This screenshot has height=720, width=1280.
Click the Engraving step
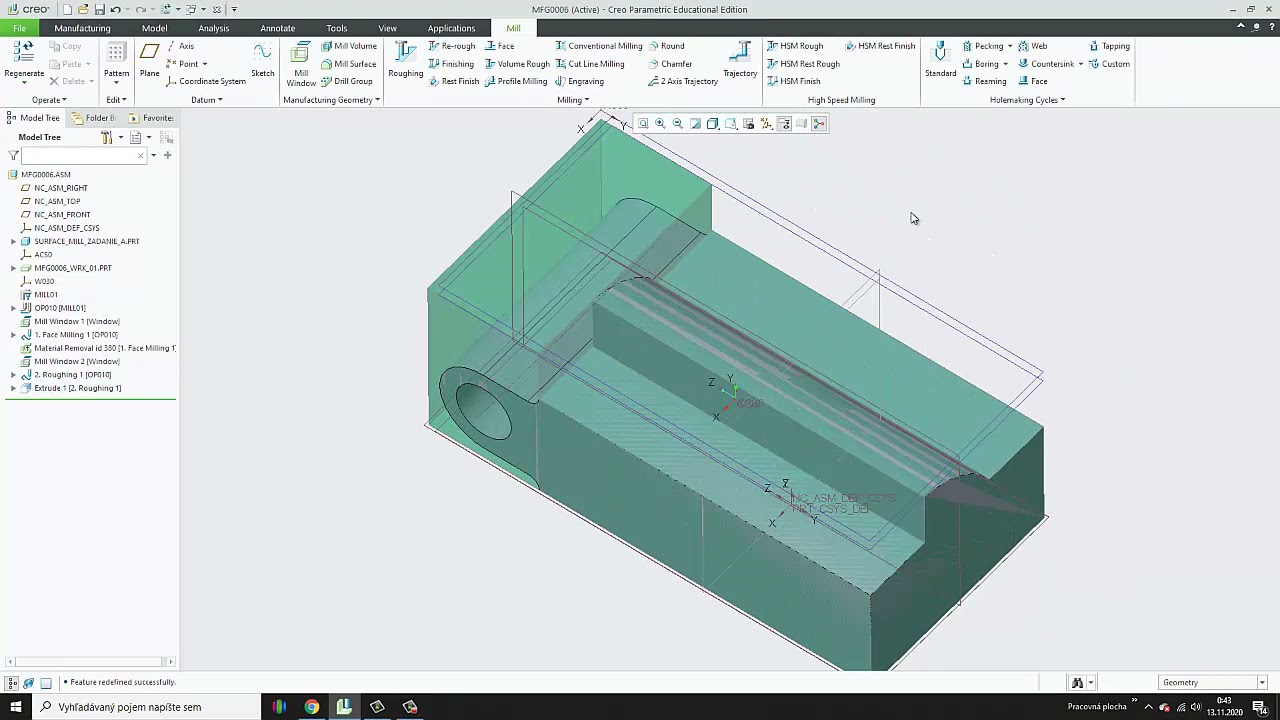point(580,81)
